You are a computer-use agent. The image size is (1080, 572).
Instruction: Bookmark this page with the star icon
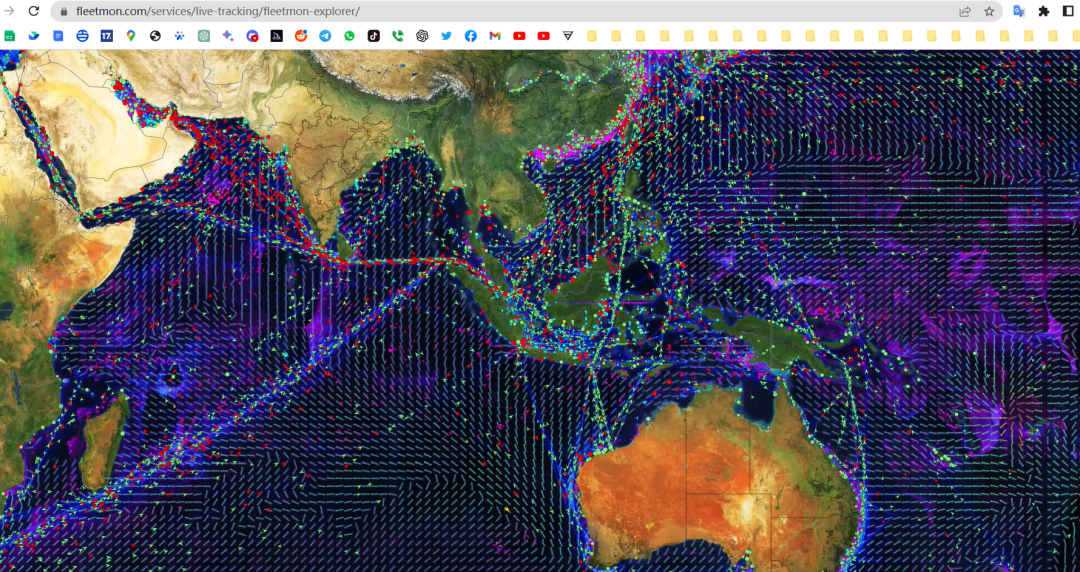[989, 12]
